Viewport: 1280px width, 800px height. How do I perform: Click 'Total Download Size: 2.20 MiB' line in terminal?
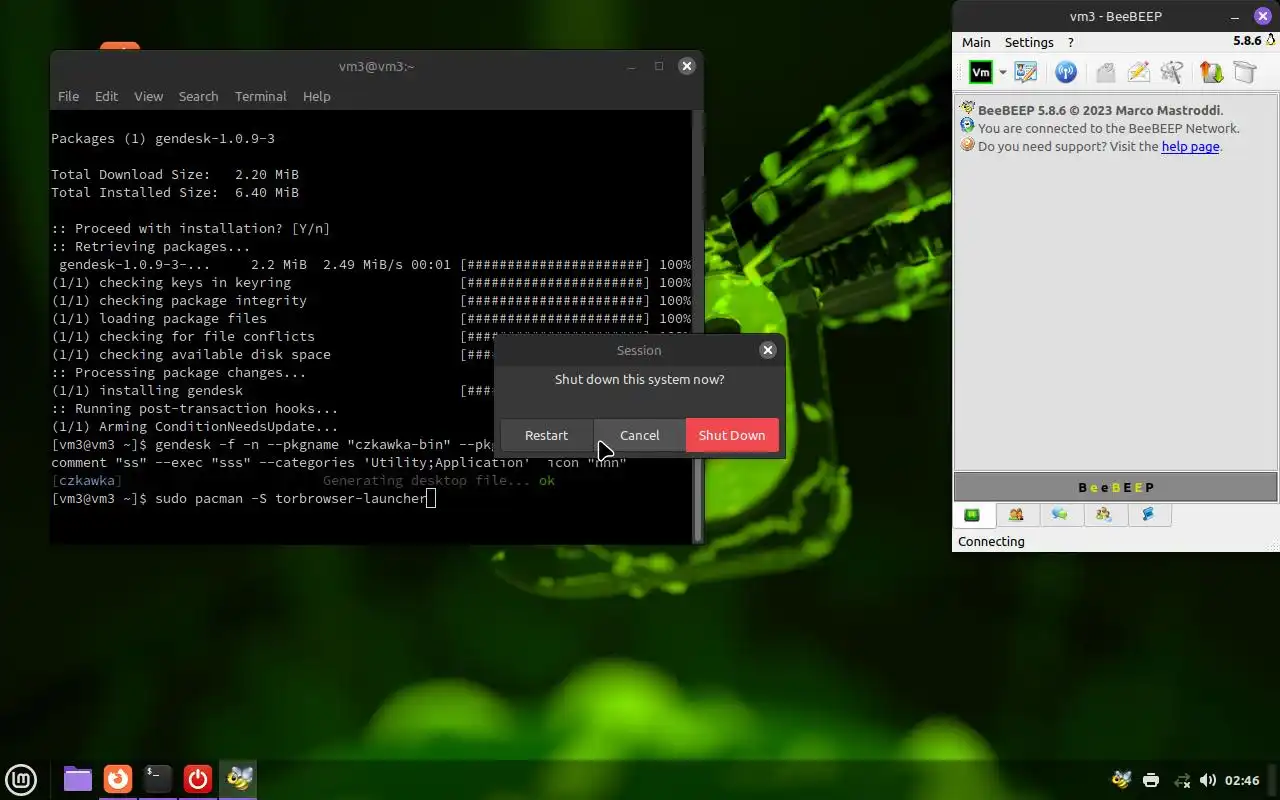(175, 174)
